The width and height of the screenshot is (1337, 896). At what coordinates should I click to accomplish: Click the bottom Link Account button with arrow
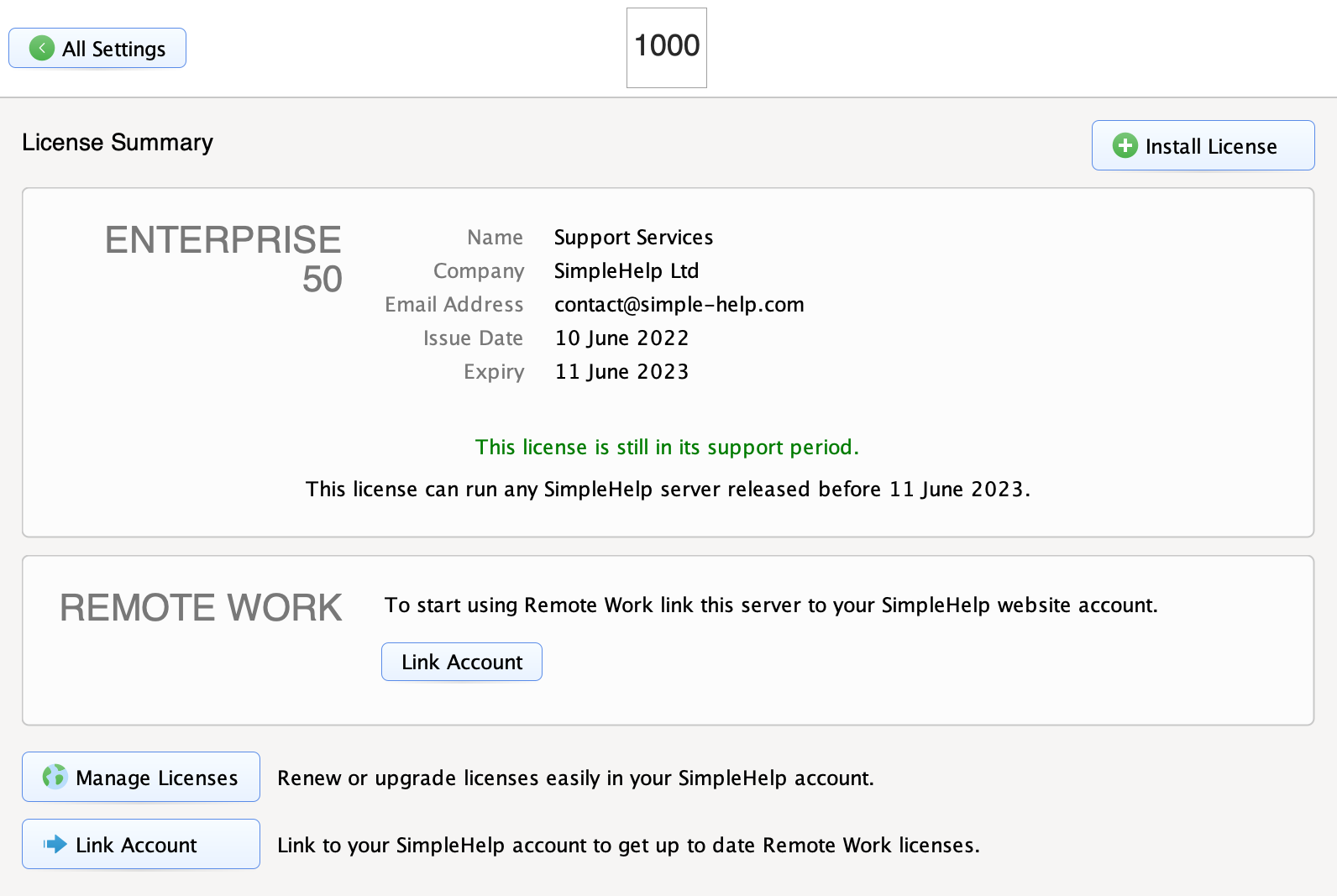141,844
